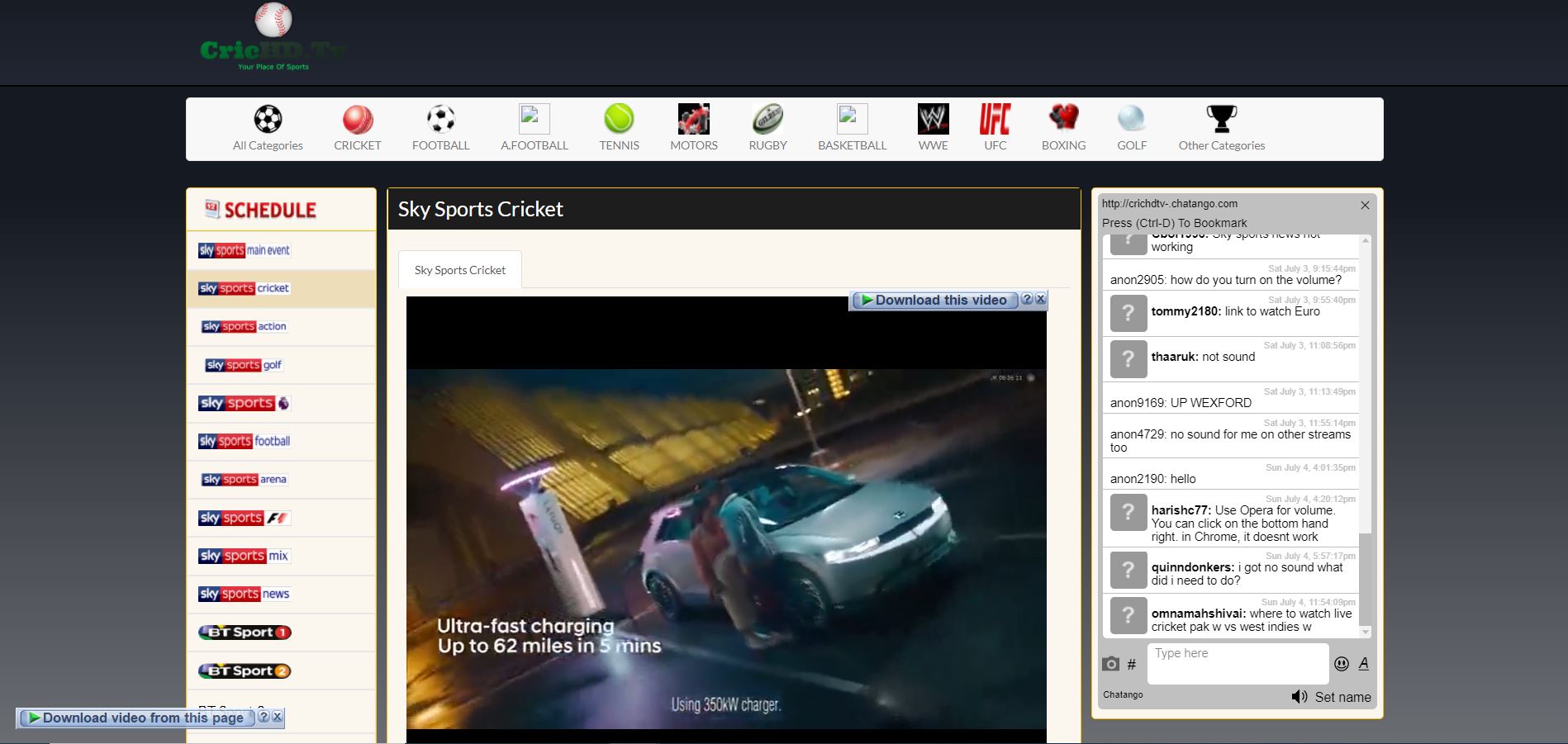Click the camera icon in chat
1568x744 pixels.
1111,664
